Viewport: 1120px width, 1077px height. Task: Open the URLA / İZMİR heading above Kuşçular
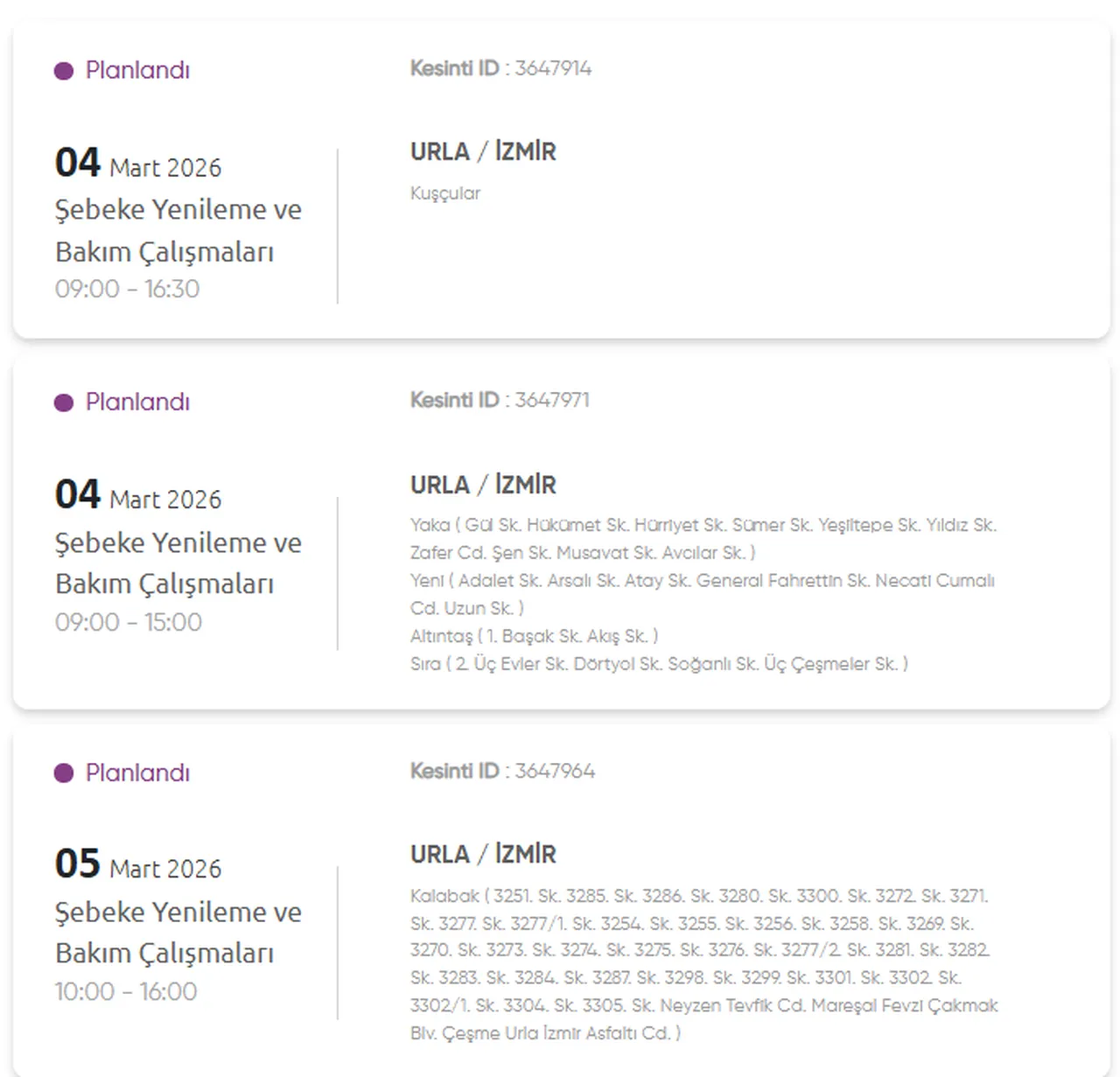click(x=483, y=151)
